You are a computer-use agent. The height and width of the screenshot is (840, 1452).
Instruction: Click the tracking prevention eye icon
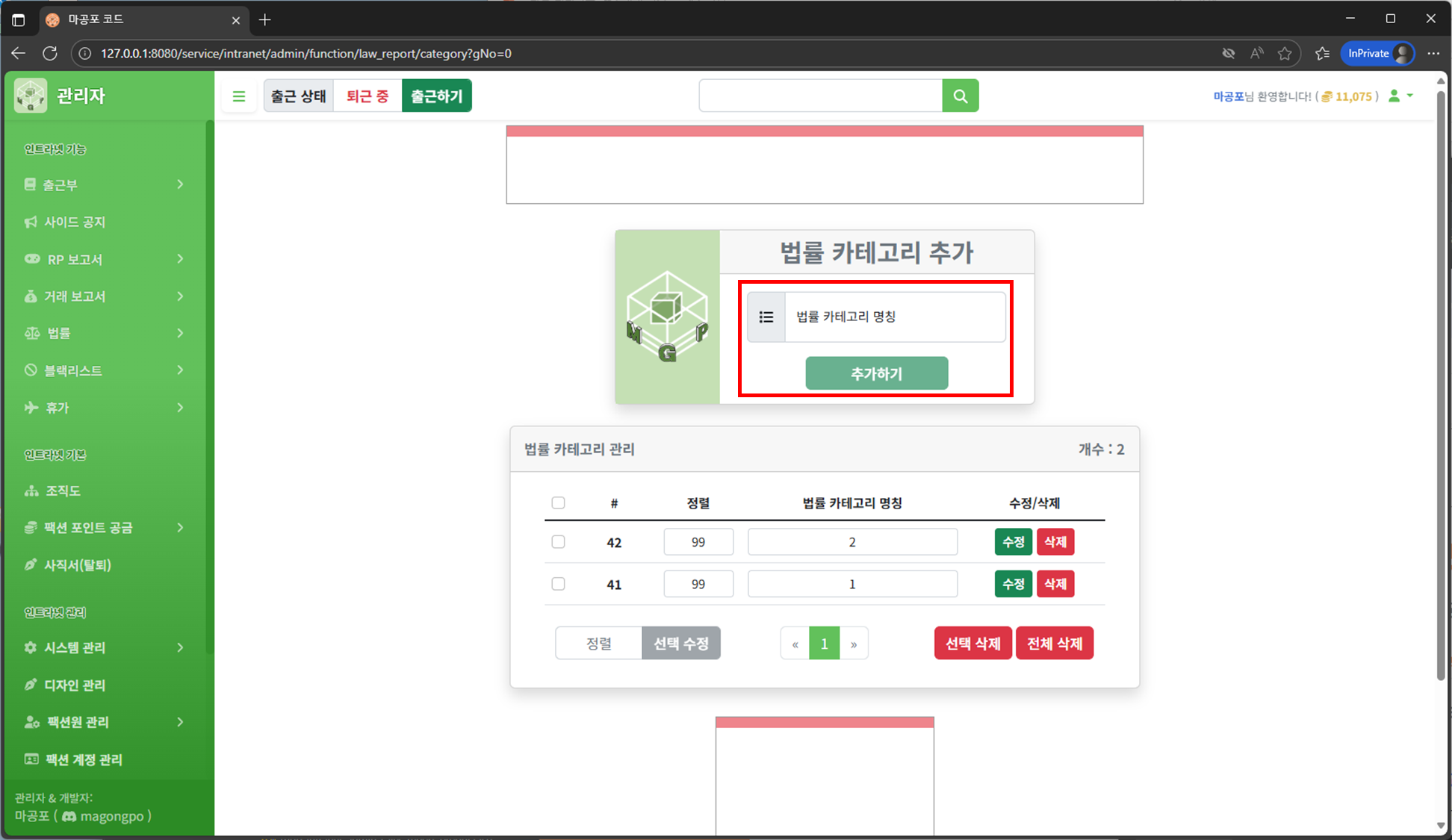pyautogui.click(x=1229, y=53)
